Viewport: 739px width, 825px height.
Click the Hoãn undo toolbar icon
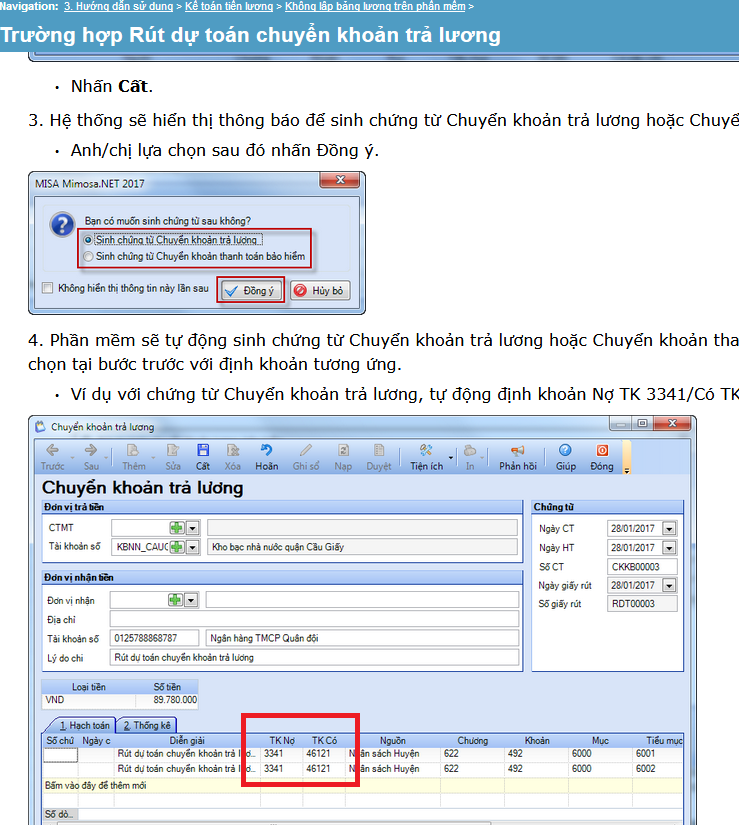coord(266,450)
